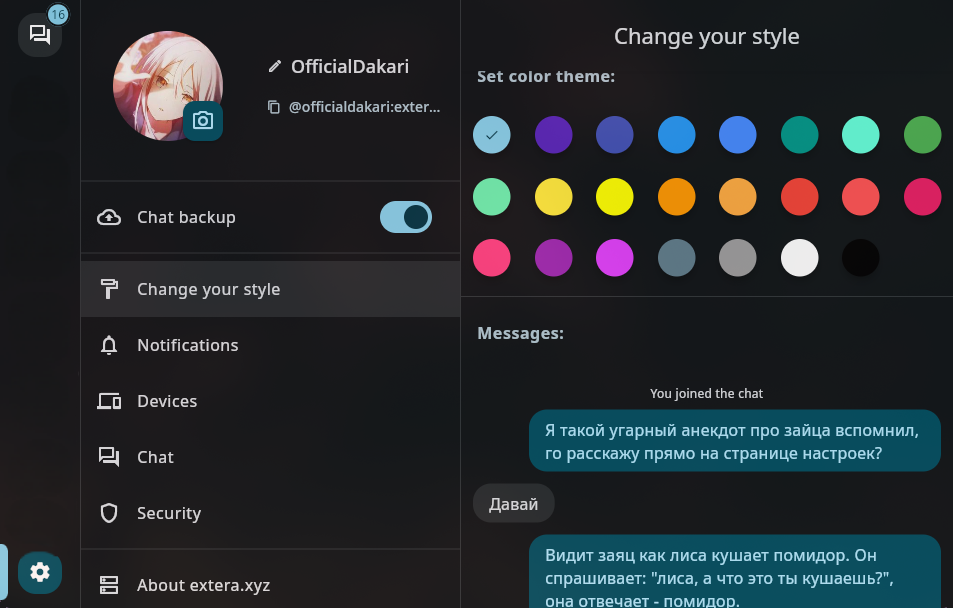This screenshot has width=953, height=608.
Task: Click the OfficialDakari display name
Action: (349, 67)
